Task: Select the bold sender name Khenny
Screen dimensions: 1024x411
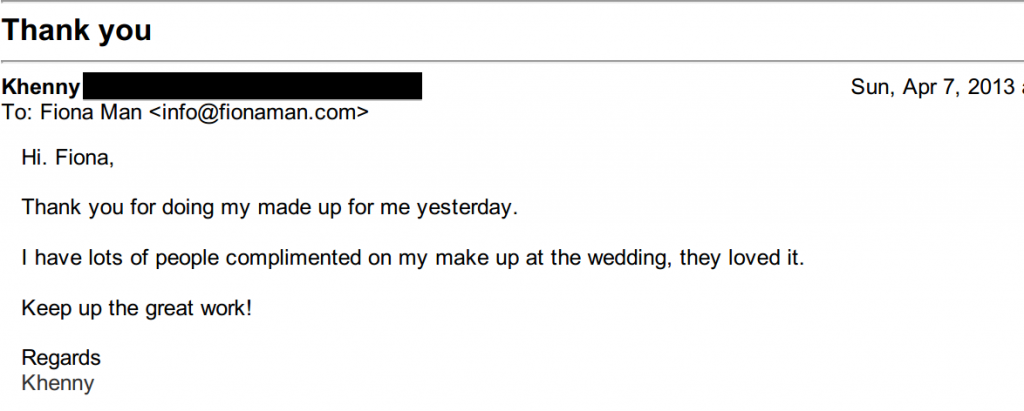Action: click(x=42, y=88)
